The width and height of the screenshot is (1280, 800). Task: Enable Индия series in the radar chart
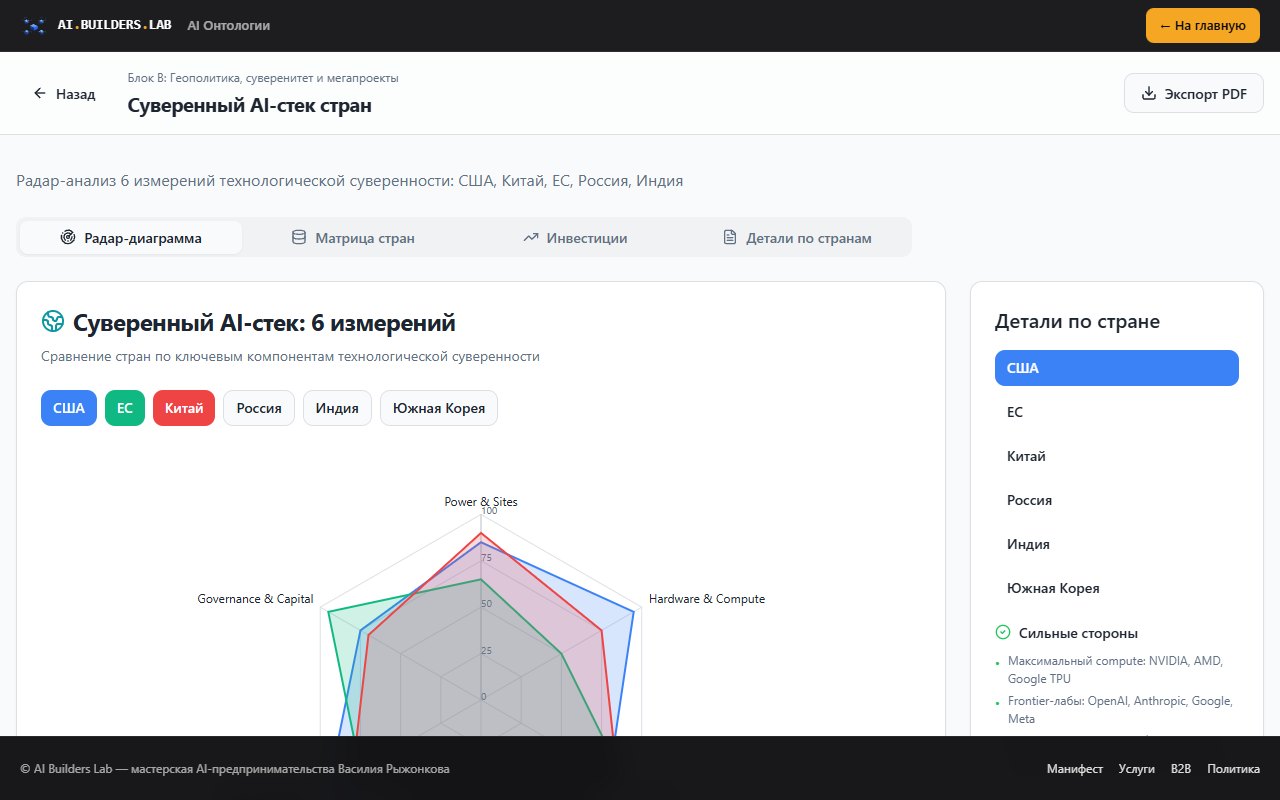(338, 408)
